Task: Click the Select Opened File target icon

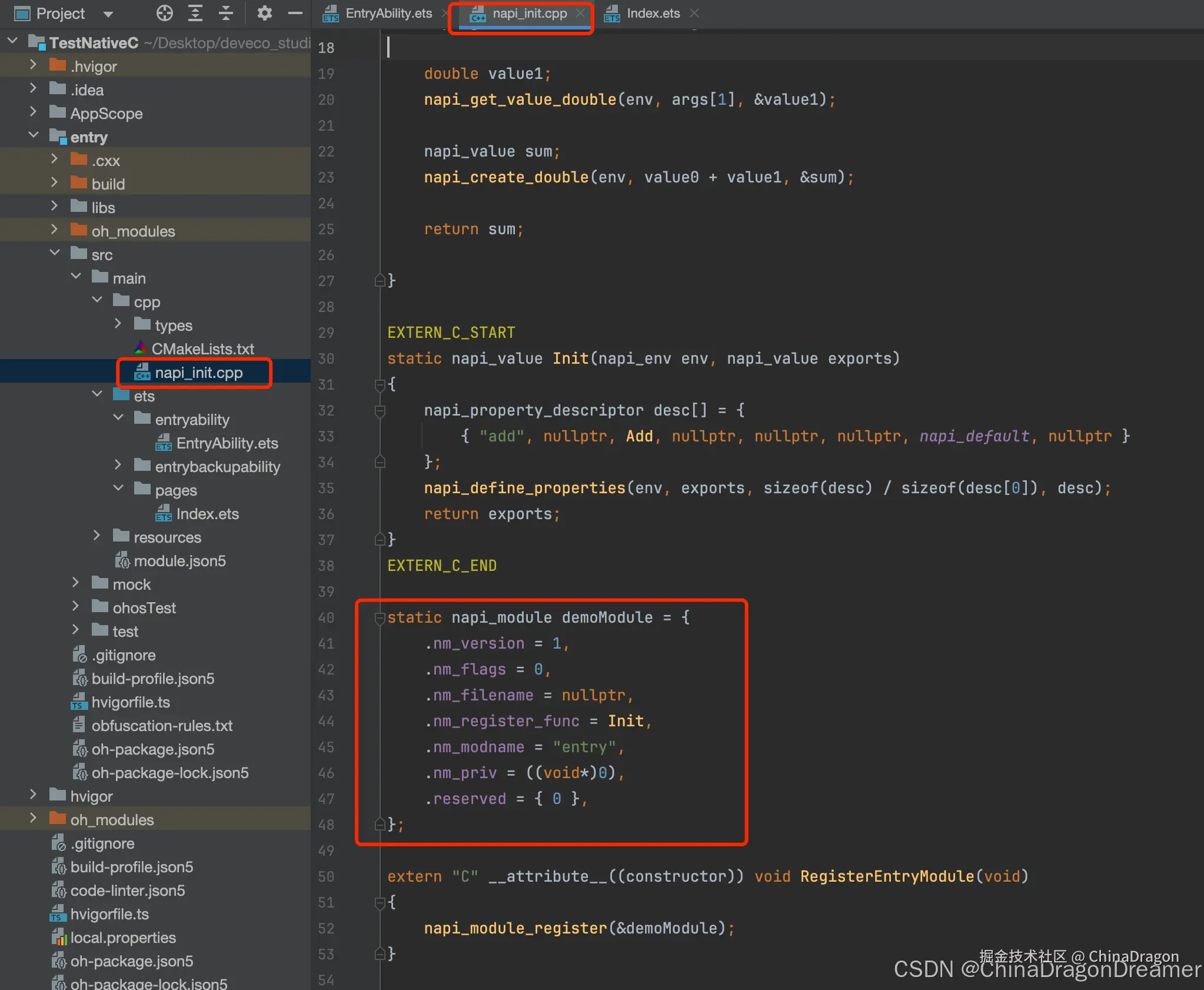Action: point(165,13)
